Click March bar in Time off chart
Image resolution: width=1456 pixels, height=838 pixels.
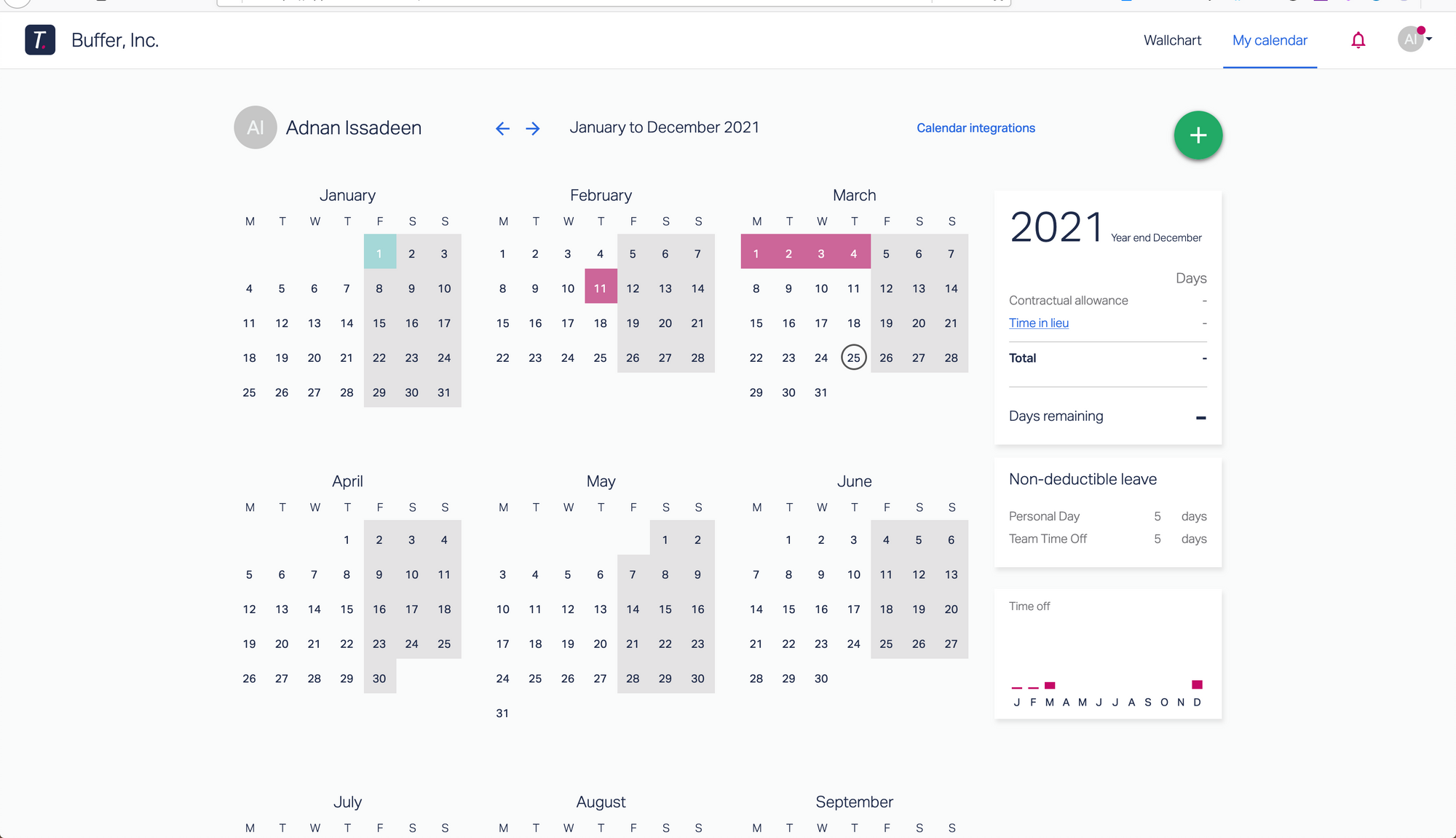(1049, 685)
